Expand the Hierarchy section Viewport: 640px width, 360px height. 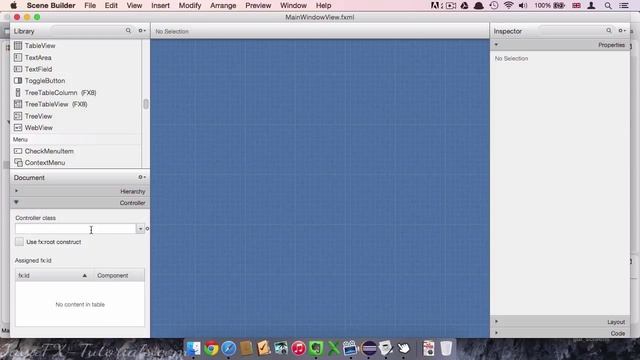16,191
